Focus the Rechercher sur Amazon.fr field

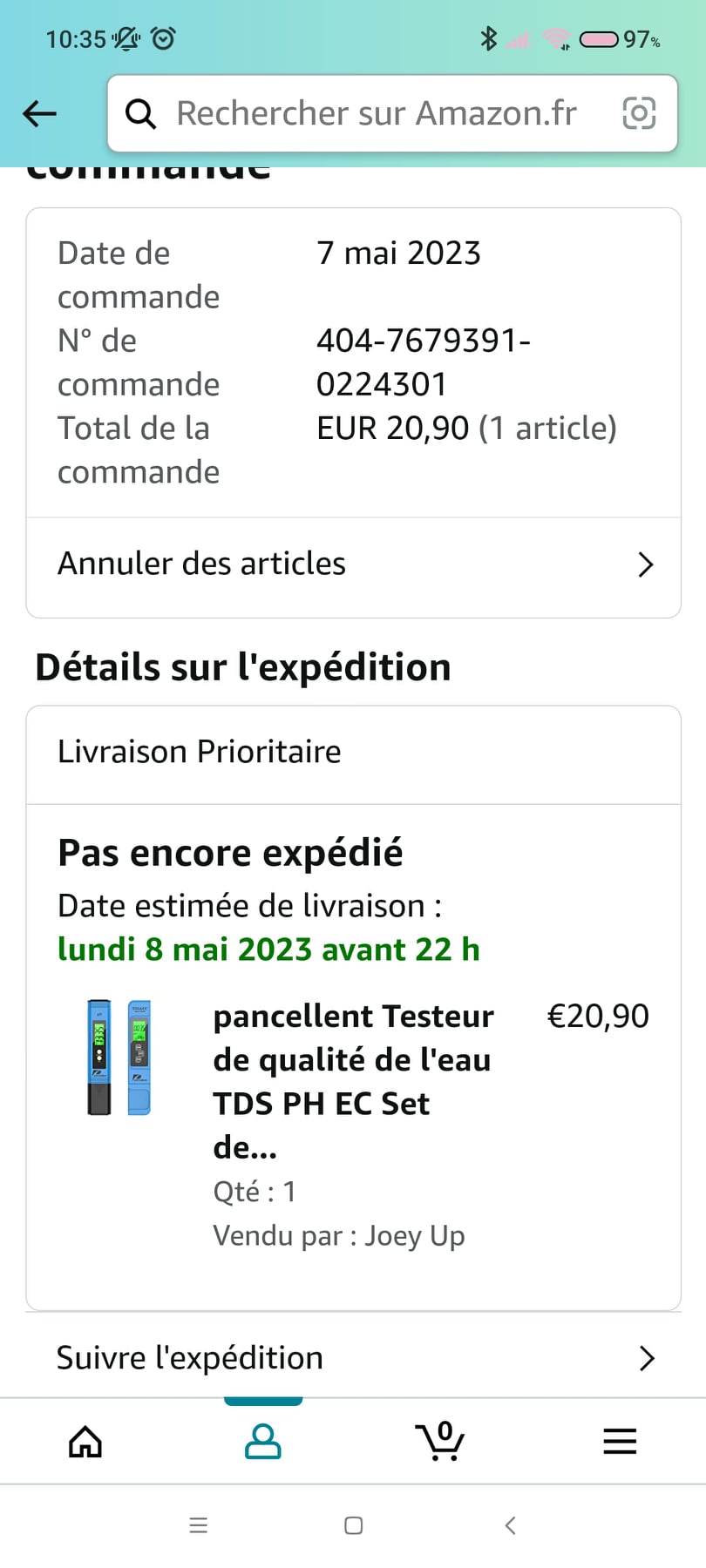click(377, 113)
